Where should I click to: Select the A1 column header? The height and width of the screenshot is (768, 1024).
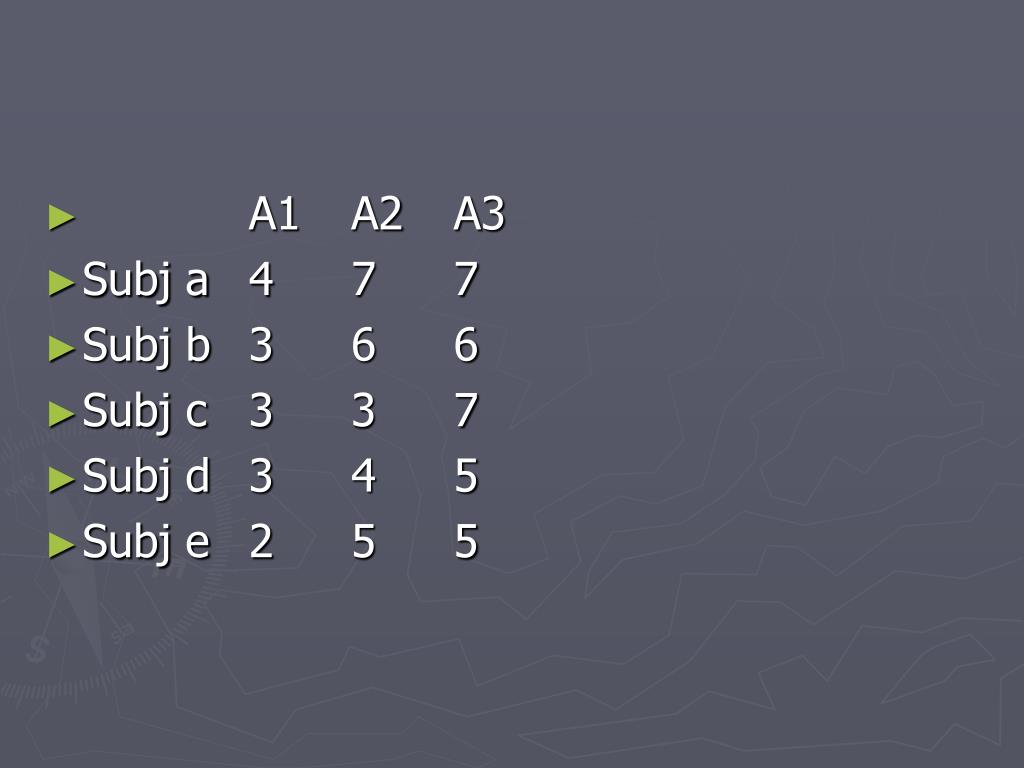click(274, 215)
